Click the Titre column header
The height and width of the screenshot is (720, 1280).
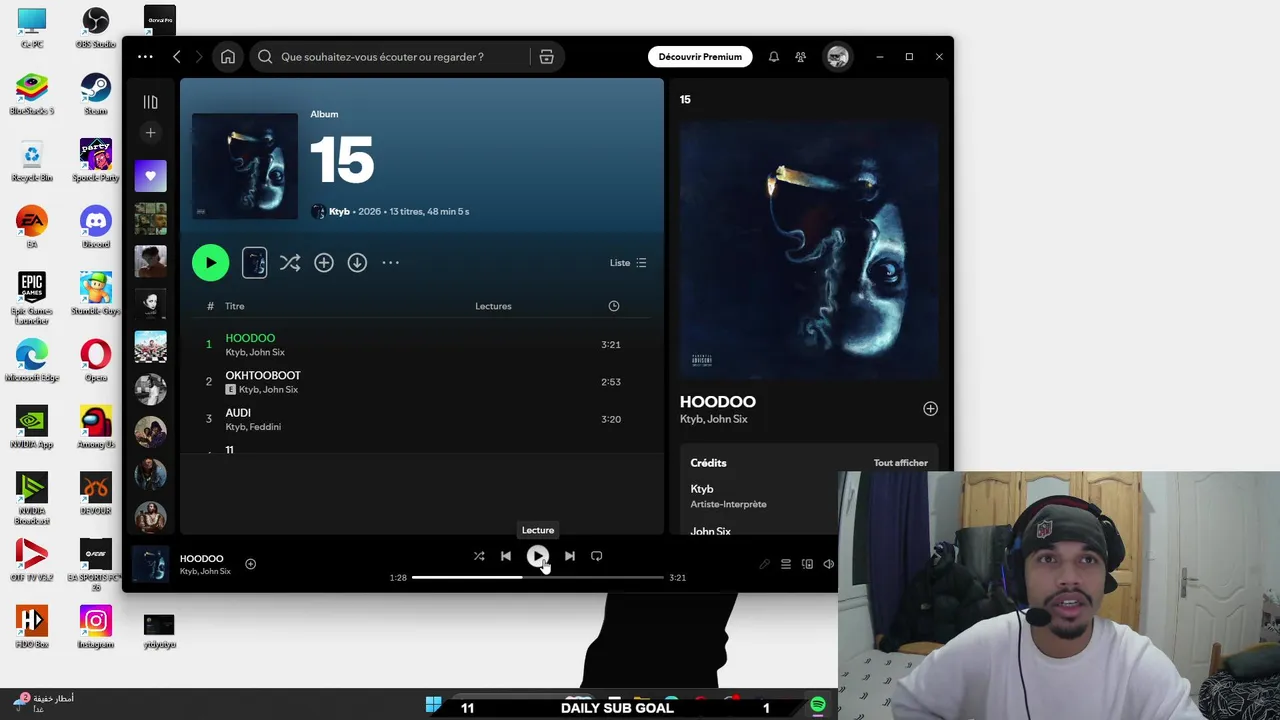pyautogui.click(x=235, y=306)
